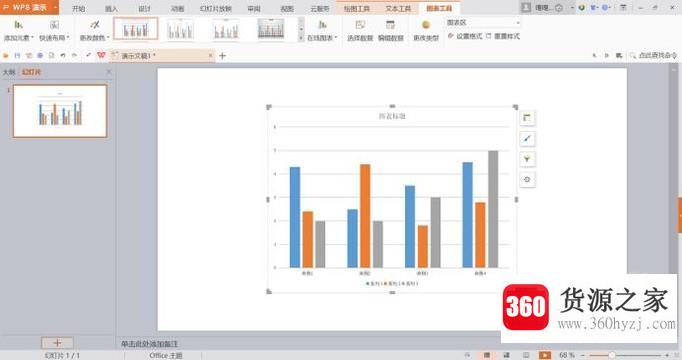Click the 重置样式 reset style button
Viewport: 682px width, 360px height.
tap(503, 36)
